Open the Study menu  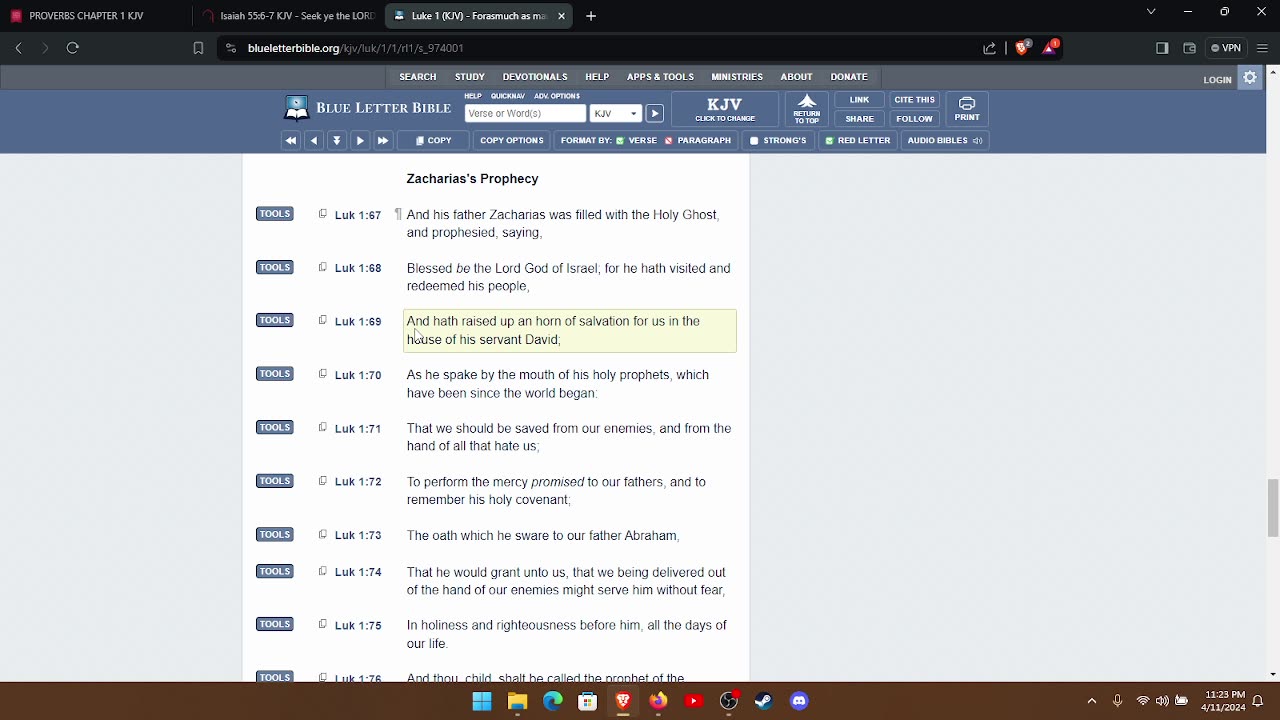470,77
